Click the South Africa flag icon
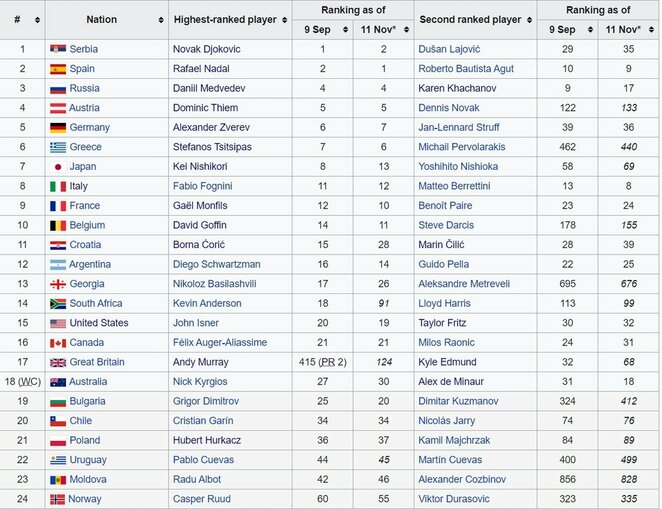Screen dimensions: 662x509 click(x=58, y=303)
